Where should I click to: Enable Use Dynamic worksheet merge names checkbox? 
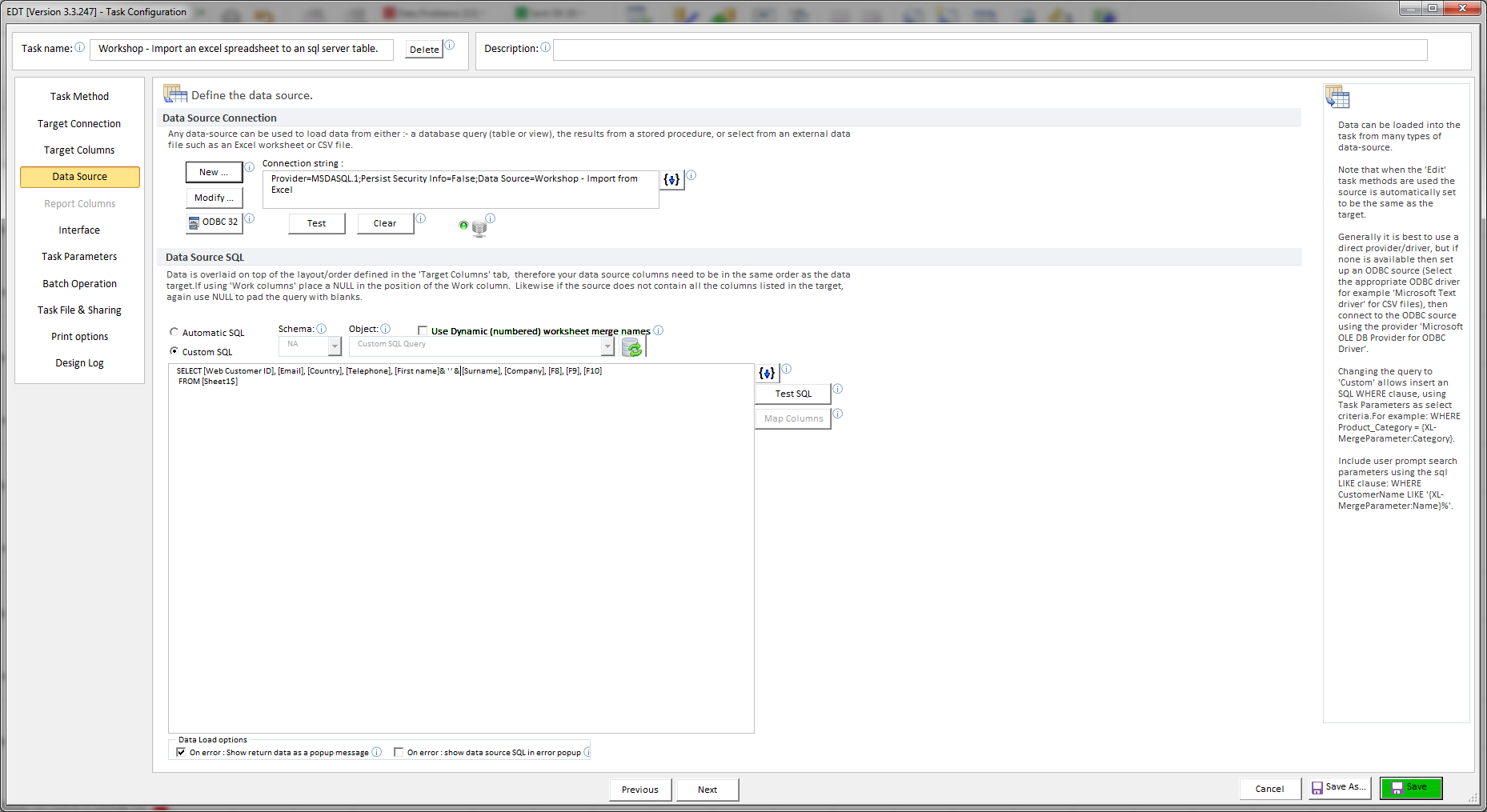point(423,330)
